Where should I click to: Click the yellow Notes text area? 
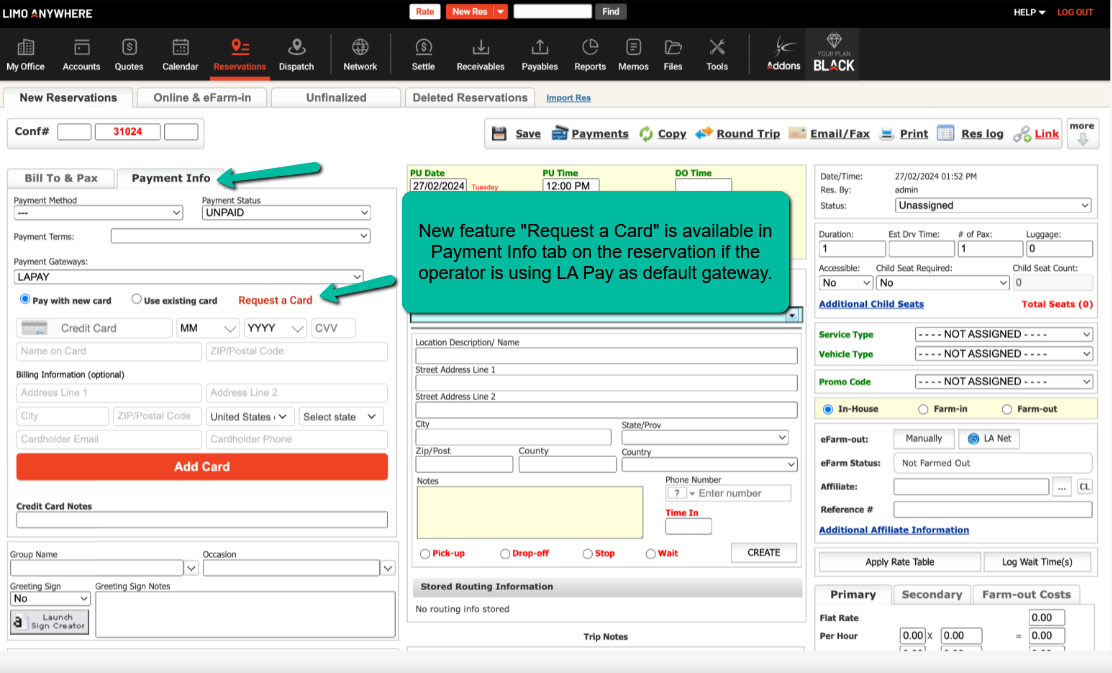click(x=530, y=512)
